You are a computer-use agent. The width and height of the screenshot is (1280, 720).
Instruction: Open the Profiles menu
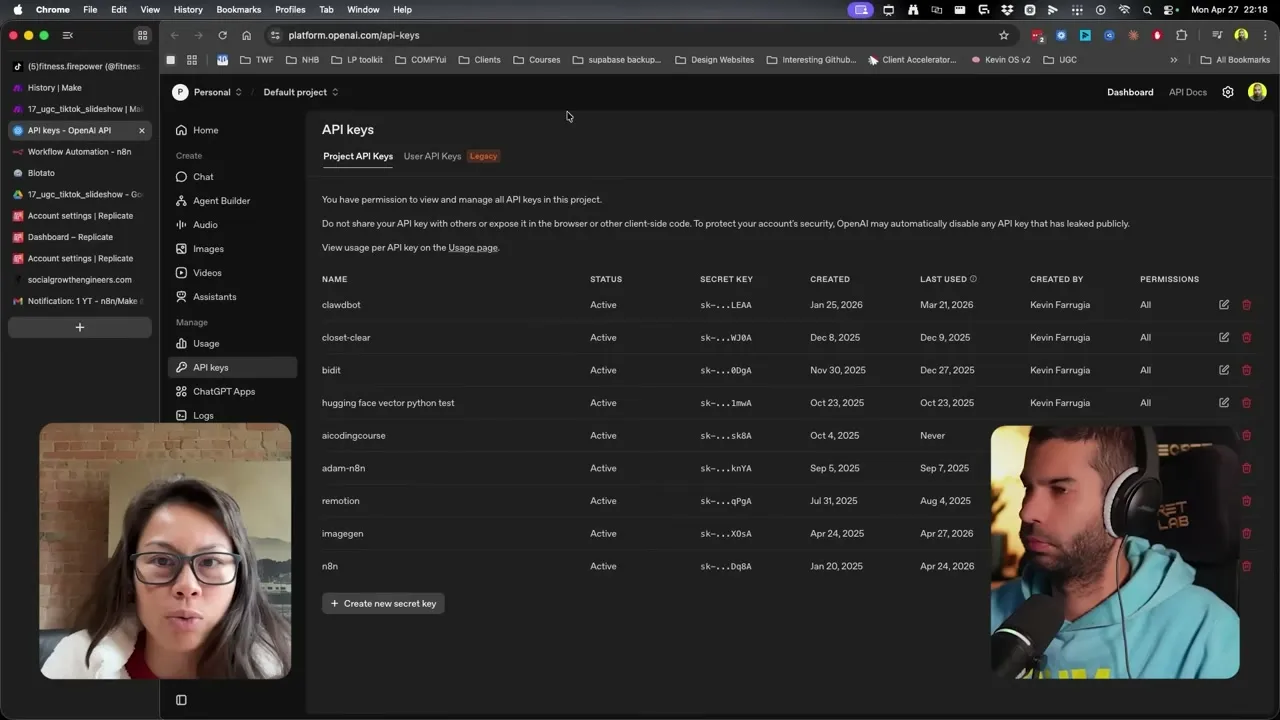(x=290, y=9)
